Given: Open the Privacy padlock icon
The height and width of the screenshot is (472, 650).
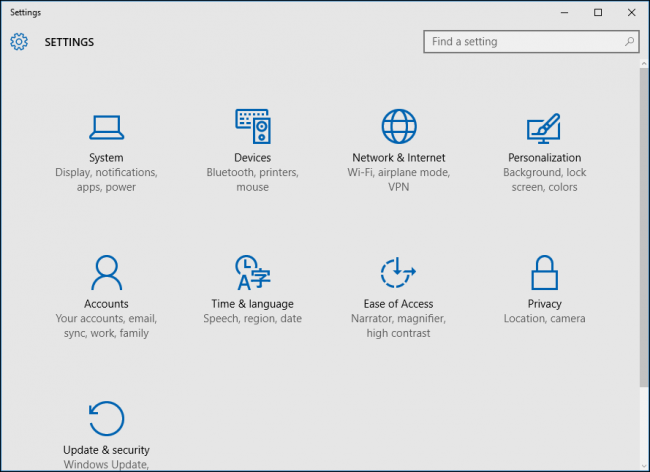Looking at the screenshot, I should tap(544, 272).
